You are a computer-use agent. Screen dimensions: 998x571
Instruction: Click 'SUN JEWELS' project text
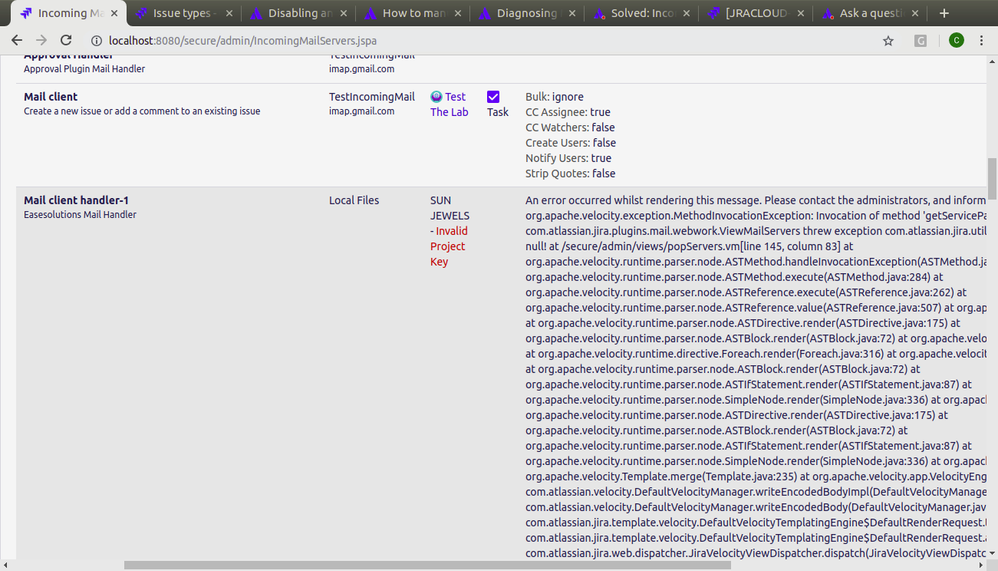[449, 208]
